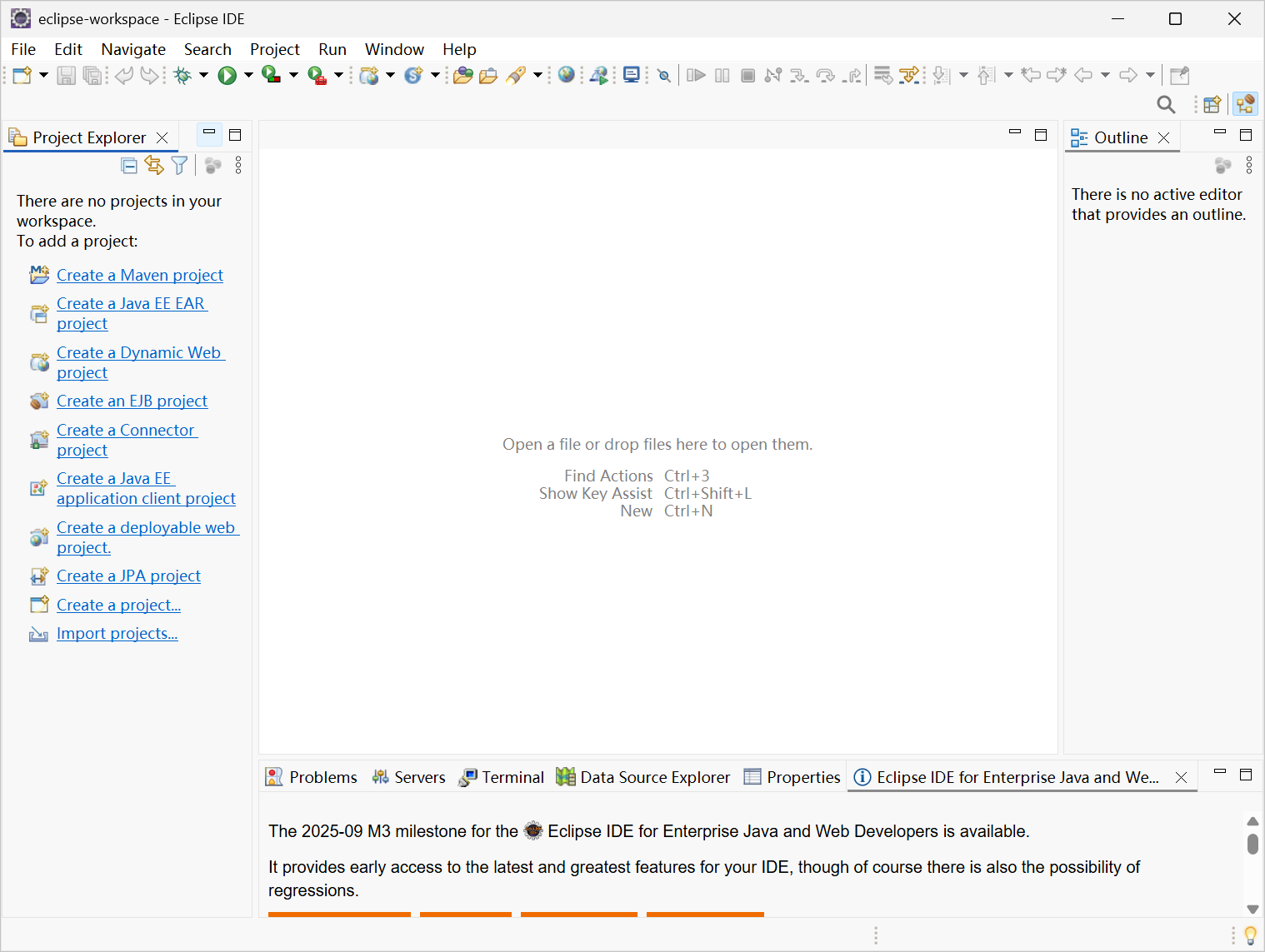The height and width of the screenshot is (952, 1265).
Task: Click the Run with Coverage icon
Action: coord(271,76)
